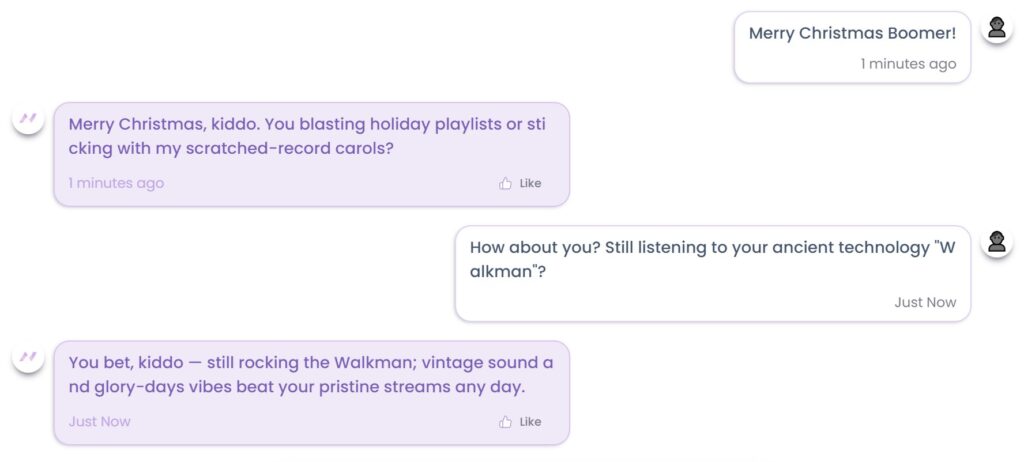Click the "1 minutes ago" timestamp under "Merry Christmas Boomer!"
The height and width of the screenshot is (462, 1024).
tap(908, 64)
